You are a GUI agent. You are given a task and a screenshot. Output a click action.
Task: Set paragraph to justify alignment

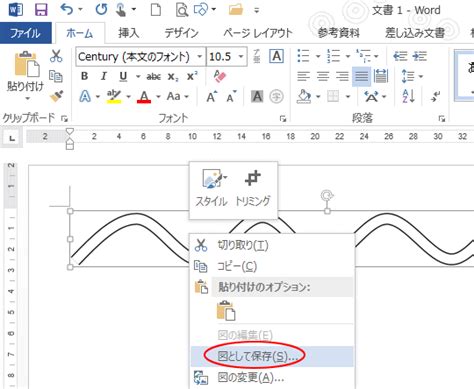(x=361, y=76)
